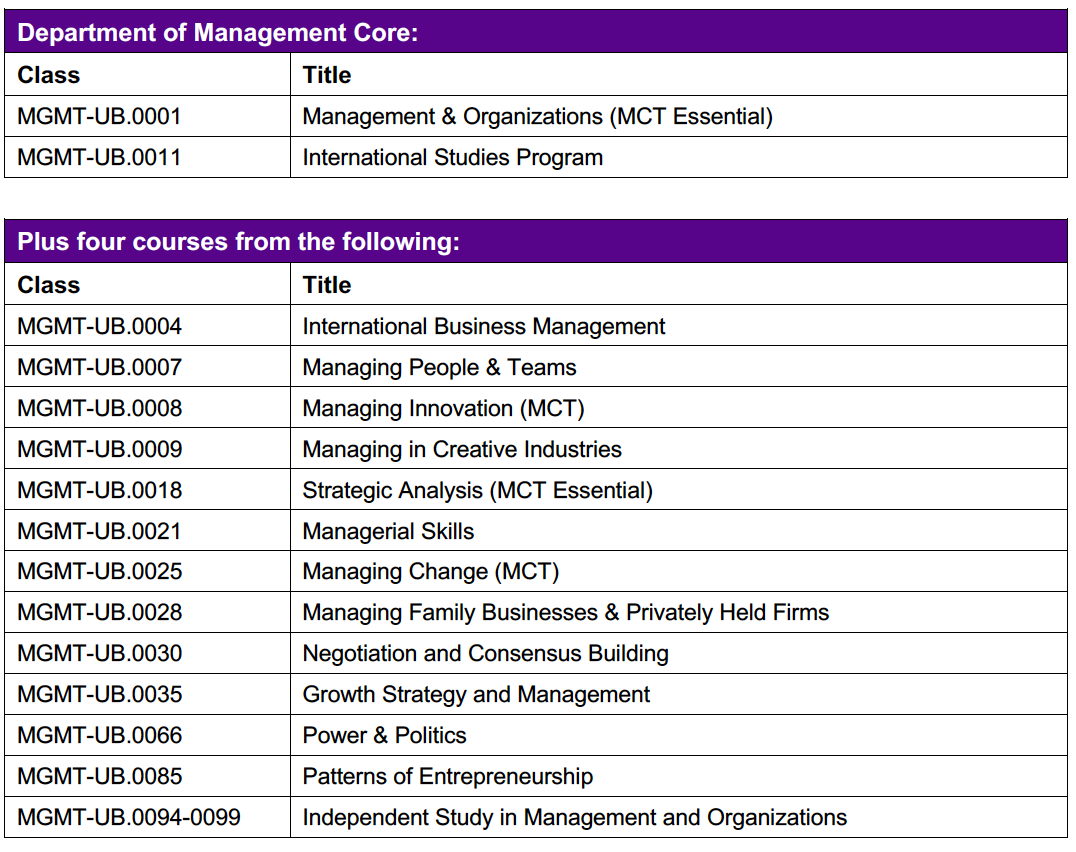Click the Managing People & Teams row

[439, 368]
